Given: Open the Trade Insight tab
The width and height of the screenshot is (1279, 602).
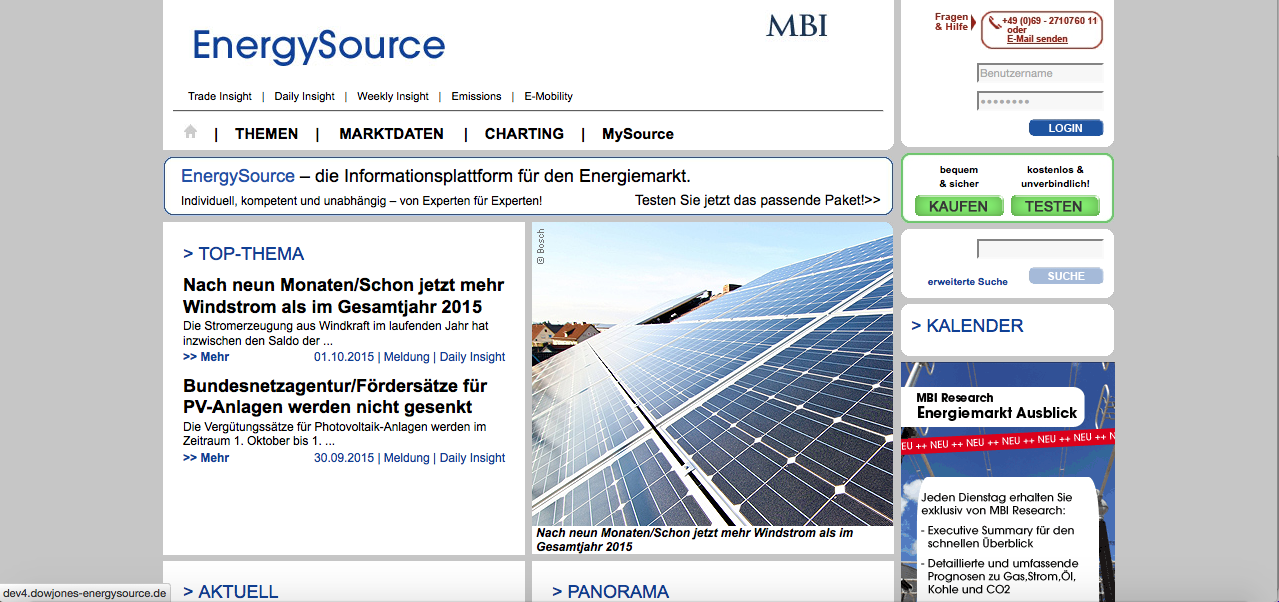Looking at the screenshot, I should pos(220,96).
